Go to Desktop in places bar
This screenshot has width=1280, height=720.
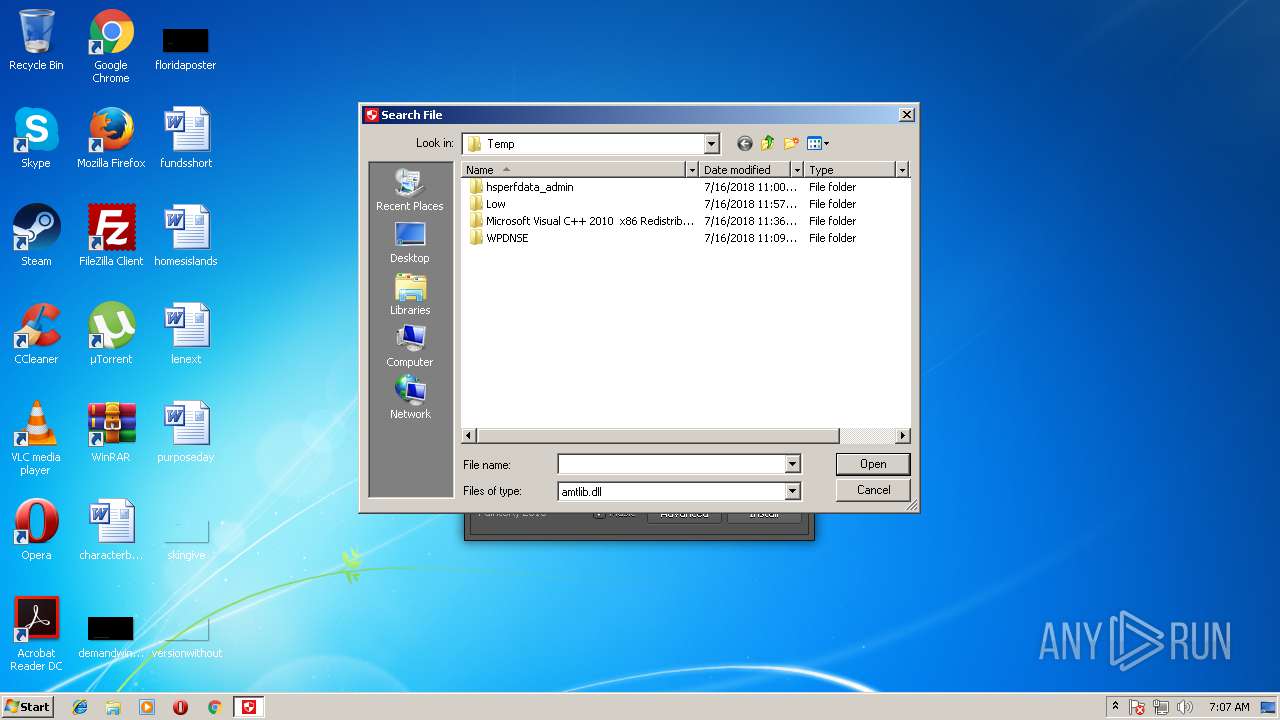pyautogui.click(x=410, y=242)
